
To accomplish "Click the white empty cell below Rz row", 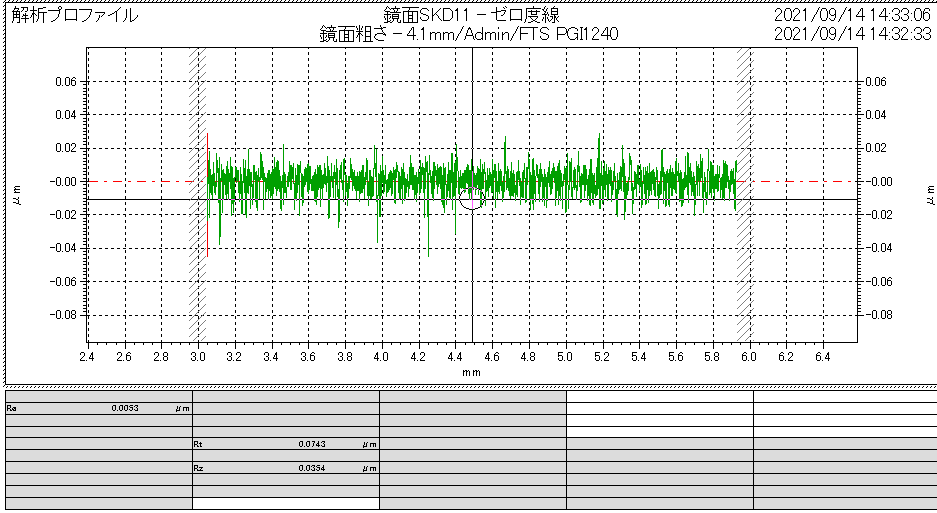I will click(x=285, y=503).
